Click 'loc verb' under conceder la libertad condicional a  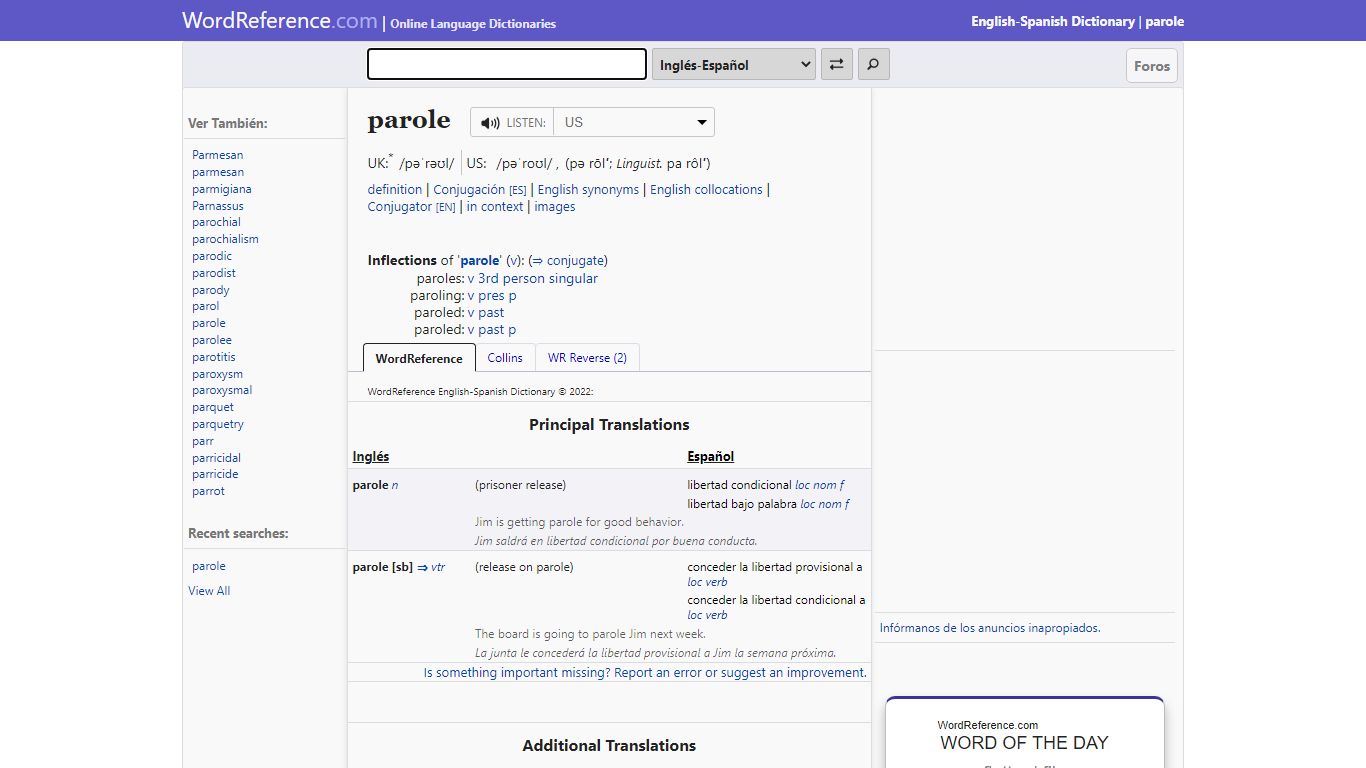pyautogui.click(x=707, y=615)
